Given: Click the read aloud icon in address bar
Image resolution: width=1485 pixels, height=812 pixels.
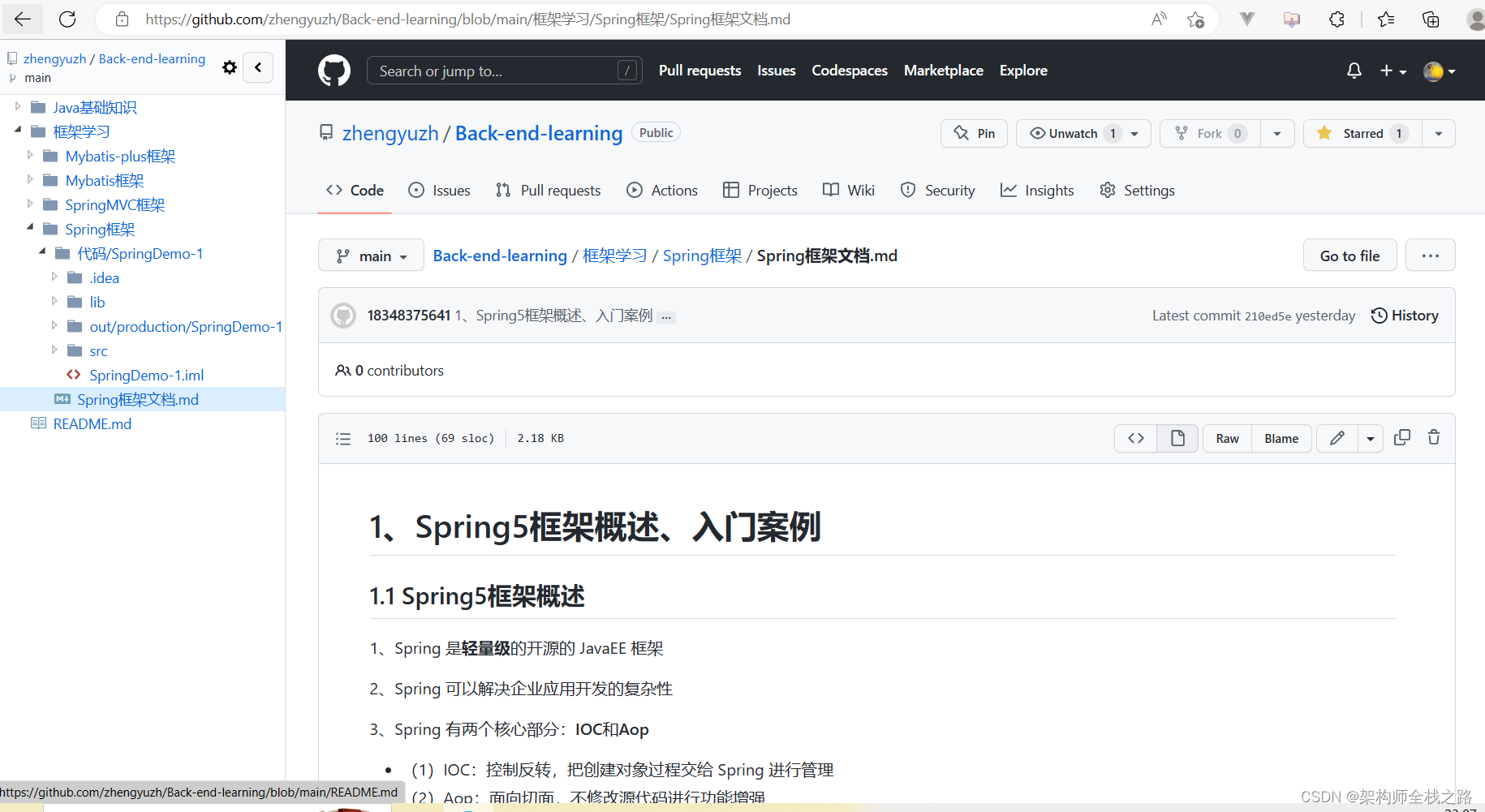Looking at the screenshot, I should click(1159, 19).
